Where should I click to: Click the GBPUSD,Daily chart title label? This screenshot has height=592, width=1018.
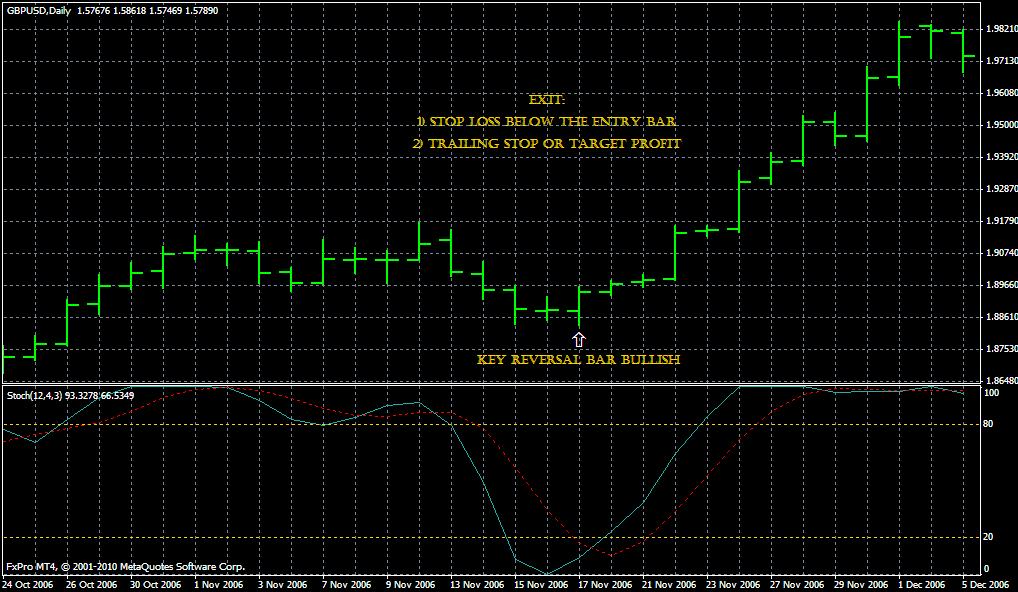(38, 9)
